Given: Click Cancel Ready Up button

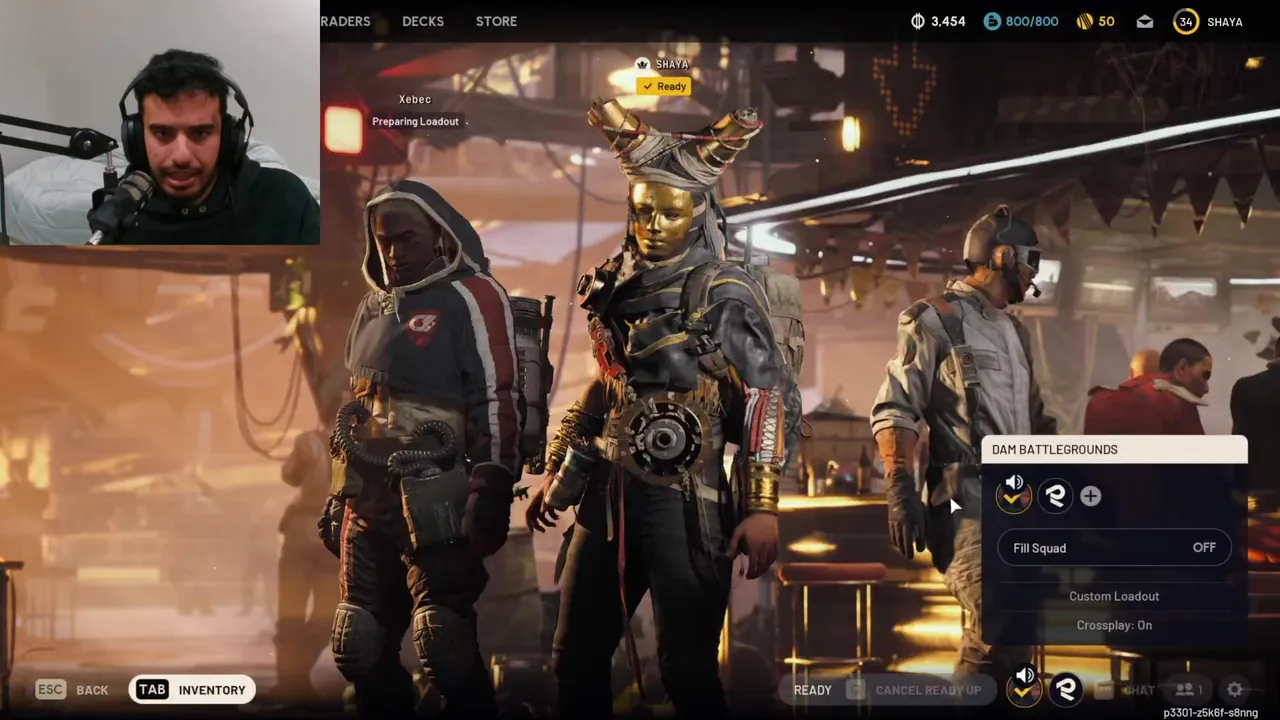Looking at the screenshot, I should point(928,690).
